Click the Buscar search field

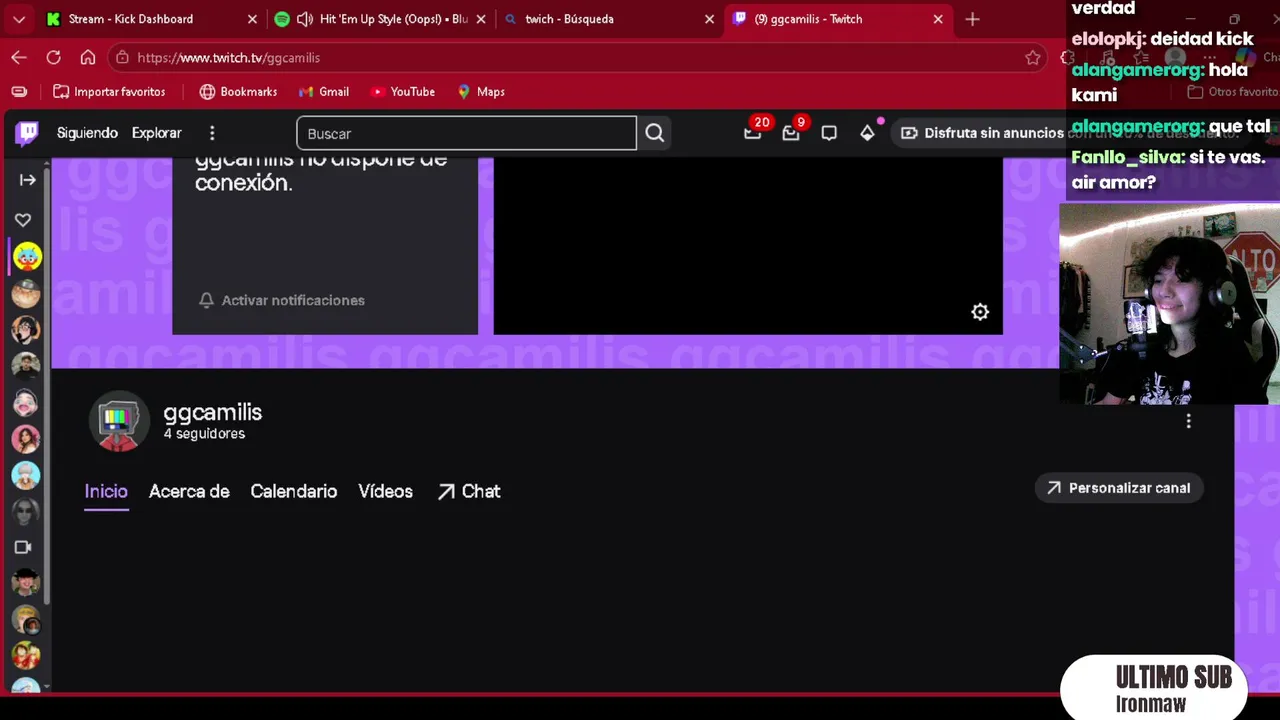tap(466, 133)
